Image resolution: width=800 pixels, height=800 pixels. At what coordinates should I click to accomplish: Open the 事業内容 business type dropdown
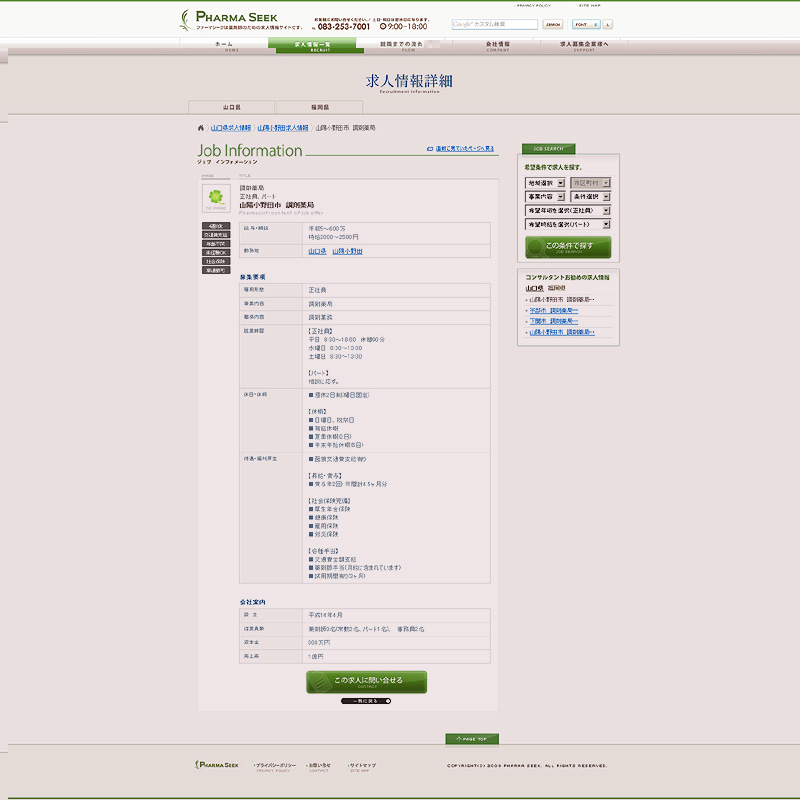tap(545, 197)
